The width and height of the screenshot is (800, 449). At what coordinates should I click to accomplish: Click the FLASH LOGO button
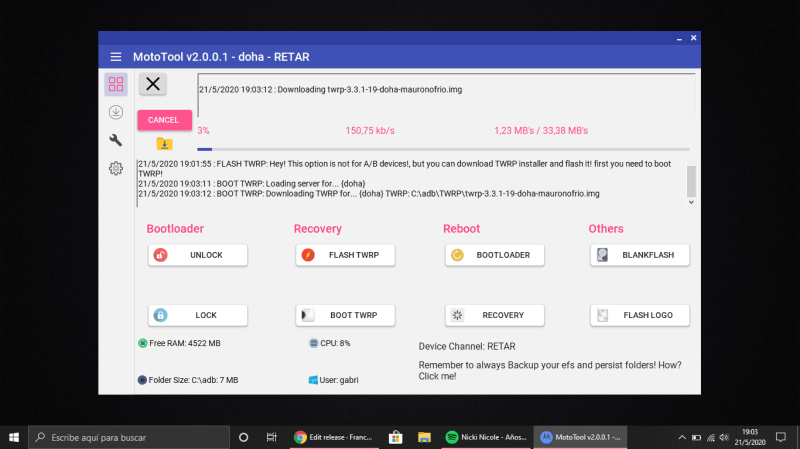[x=640, y=315]
